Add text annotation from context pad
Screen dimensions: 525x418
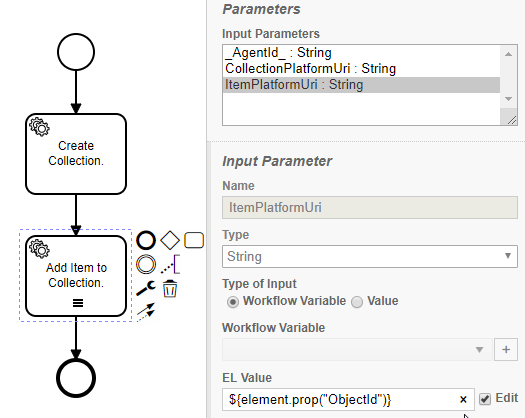pyautogui.click(x=170, y=264)
